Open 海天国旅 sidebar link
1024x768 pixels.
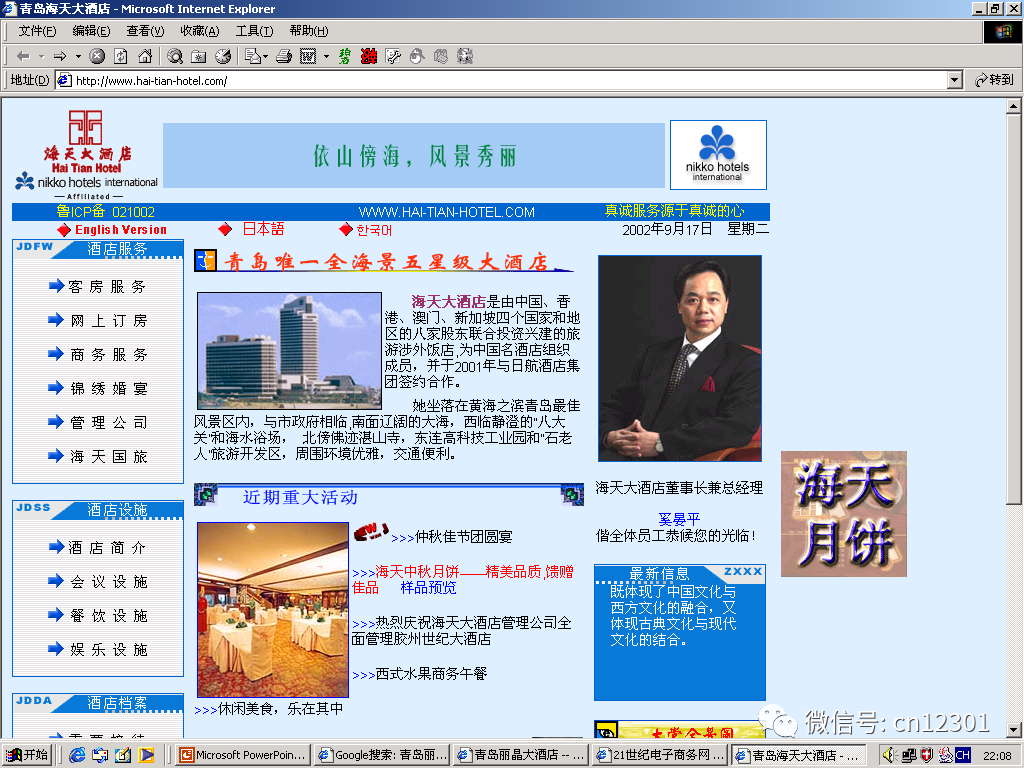point(108,456)
